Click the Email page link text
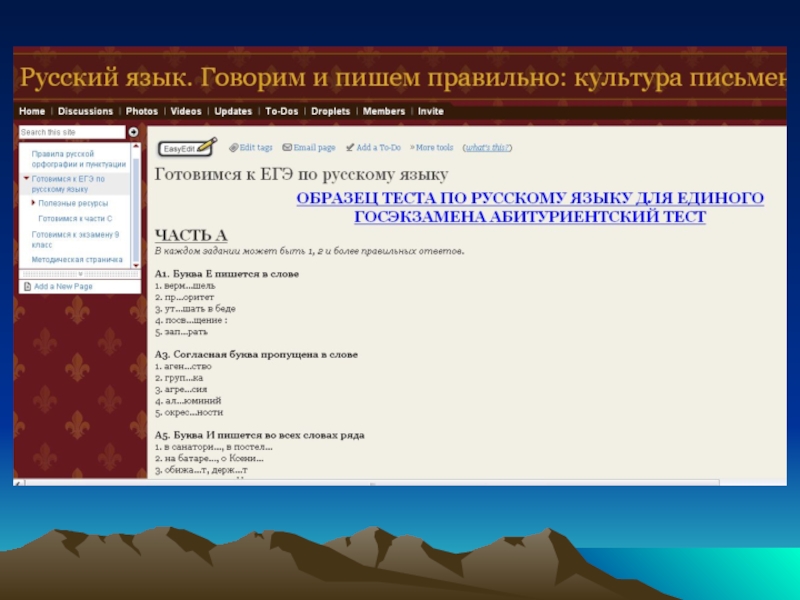This screenshot has width=800, height=600. (314, 147)
